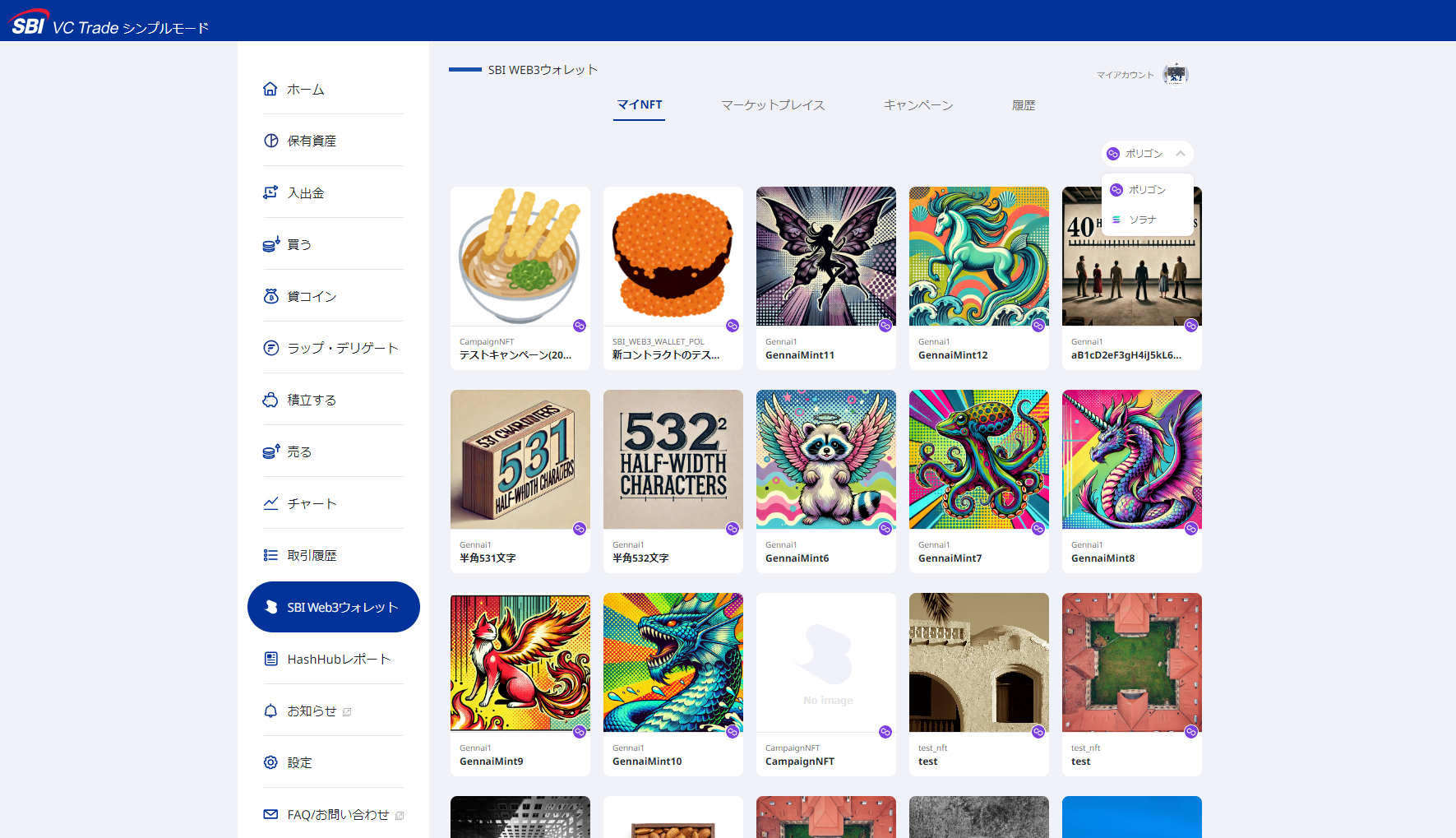
Task: Open the 半角532文字 NFT thumbnail
Action: (x=673, y=459)
